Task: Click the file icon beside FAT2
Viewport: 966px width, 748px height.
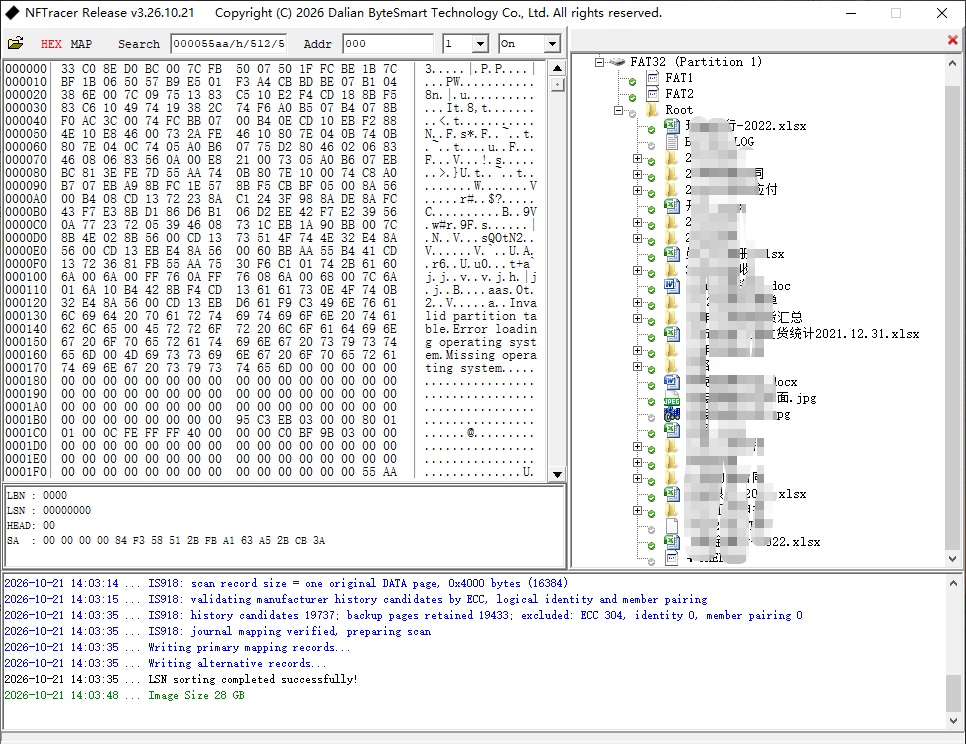Action: pyautogui.click(x=653, y=94)
